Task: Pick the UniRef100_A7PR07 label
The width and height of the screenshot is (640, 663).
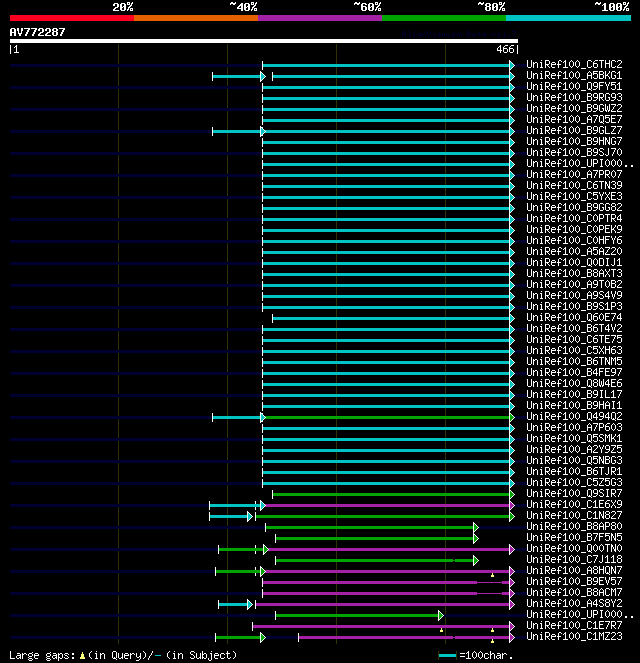Action: point(574,174)
